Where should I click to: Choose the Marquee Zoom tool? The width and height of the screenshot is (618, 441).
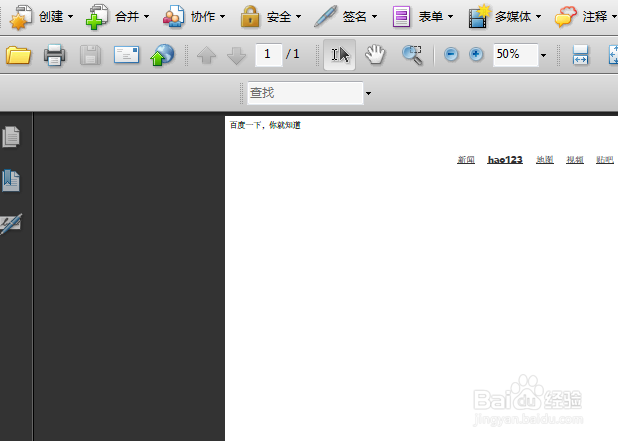(x=412, y=55)
